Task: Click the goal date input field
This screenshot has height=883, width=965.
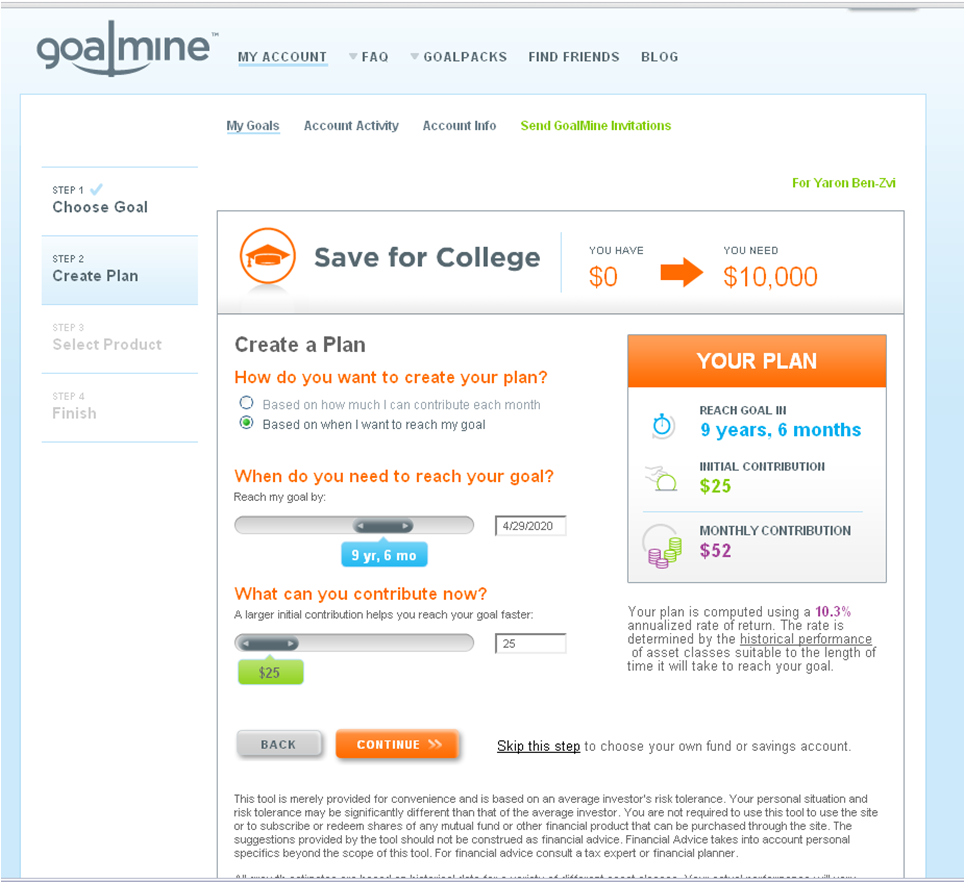Action: tap(530, 526)
